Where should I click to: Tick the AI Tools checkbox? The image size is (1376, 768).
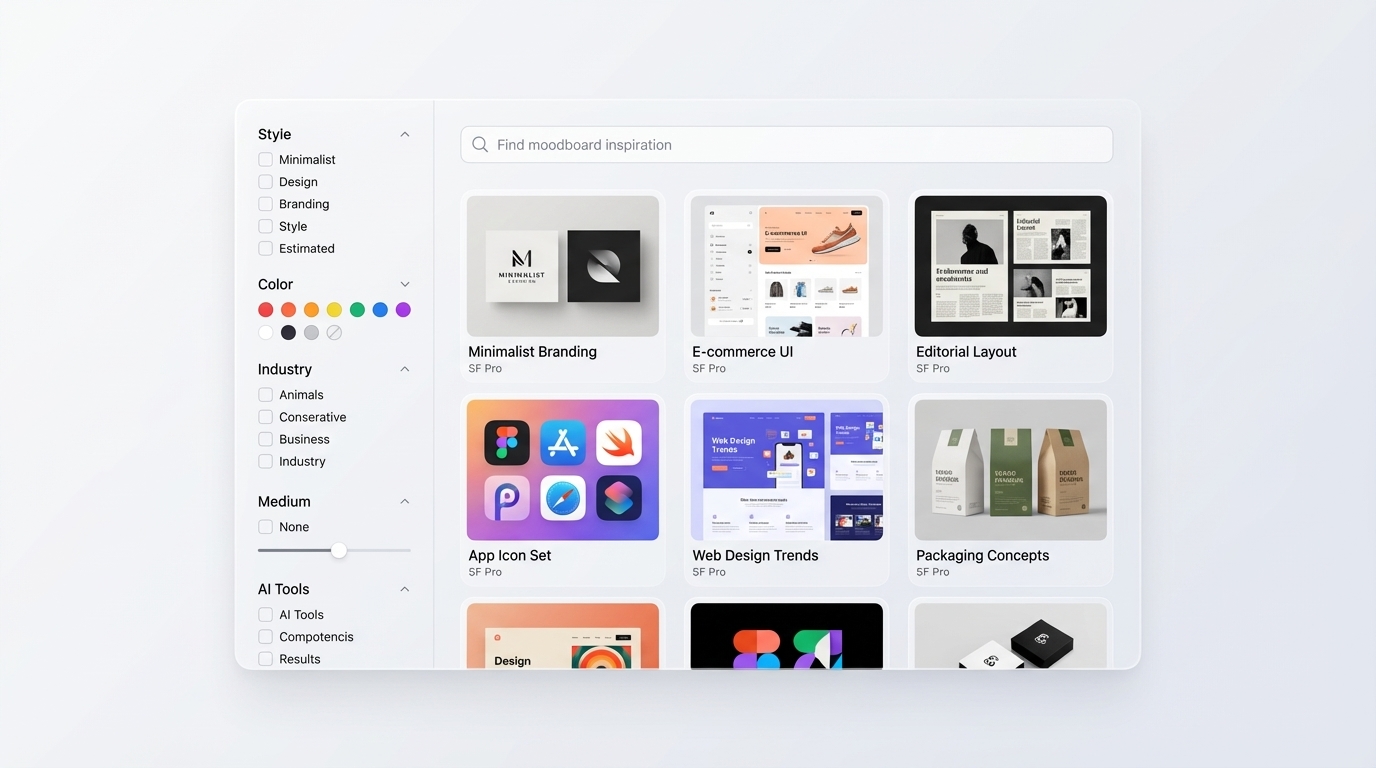coord(265,615)
